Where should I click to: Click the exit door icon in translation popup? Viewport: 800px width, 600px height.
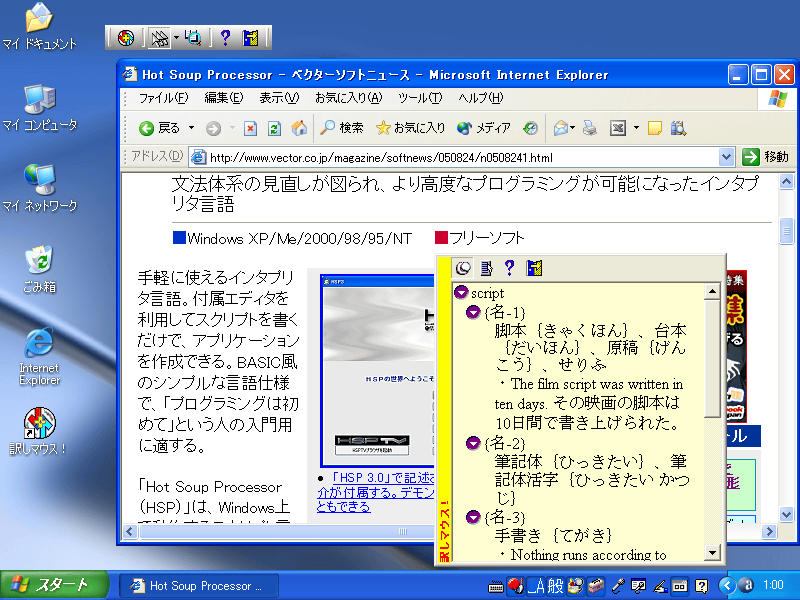click(534, 268)
